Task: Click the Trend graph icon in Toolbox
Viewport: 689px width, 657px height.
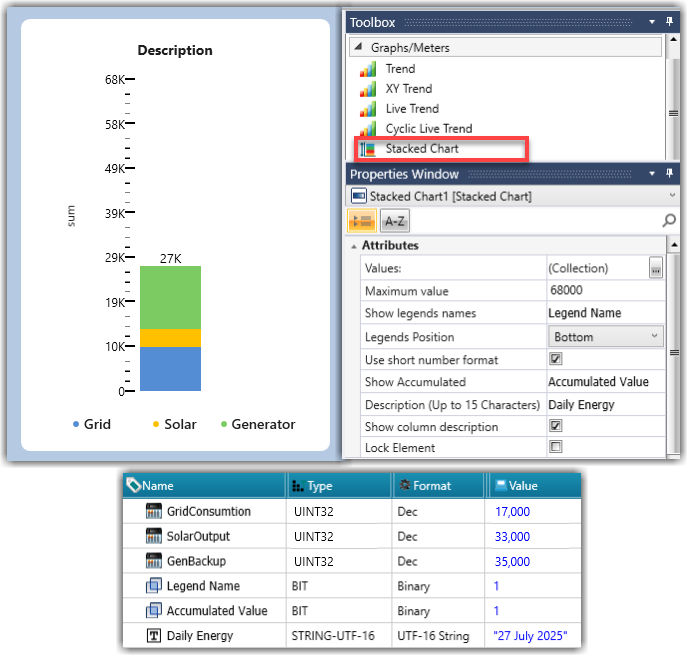Action: (x=368, y=69)
